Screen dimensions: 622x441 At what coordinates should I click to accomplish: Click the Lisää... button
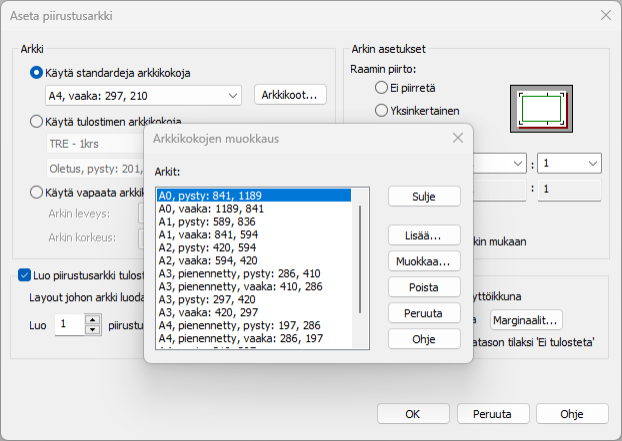tap(424, 235)
